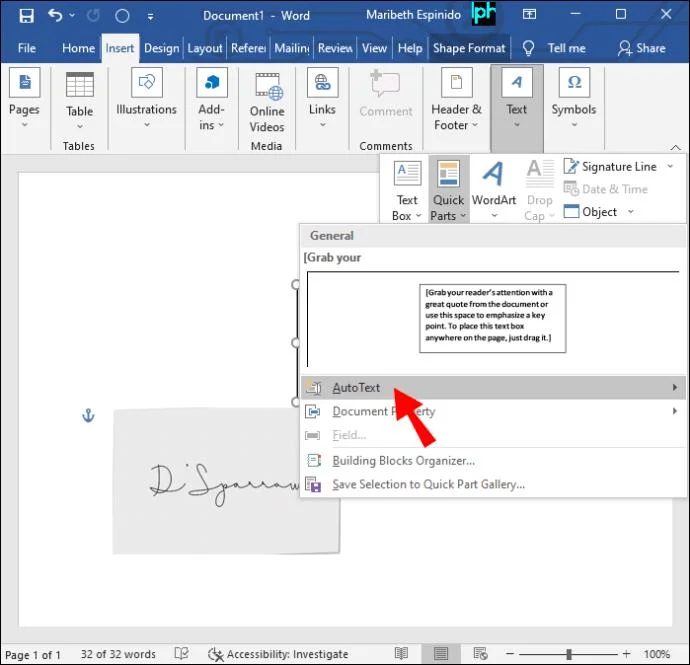Click the Object icon button
Viewport: 690px width, 665px height.
tap(591, 212)
